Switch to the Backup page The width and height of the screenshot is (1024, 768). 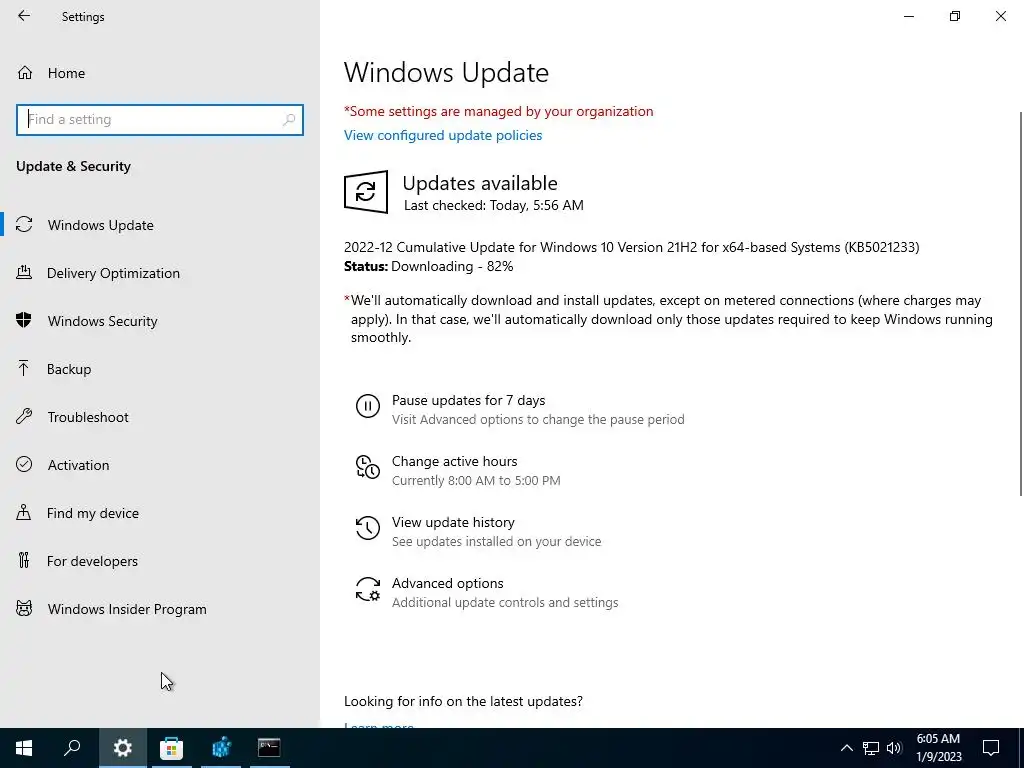point(160,369)
